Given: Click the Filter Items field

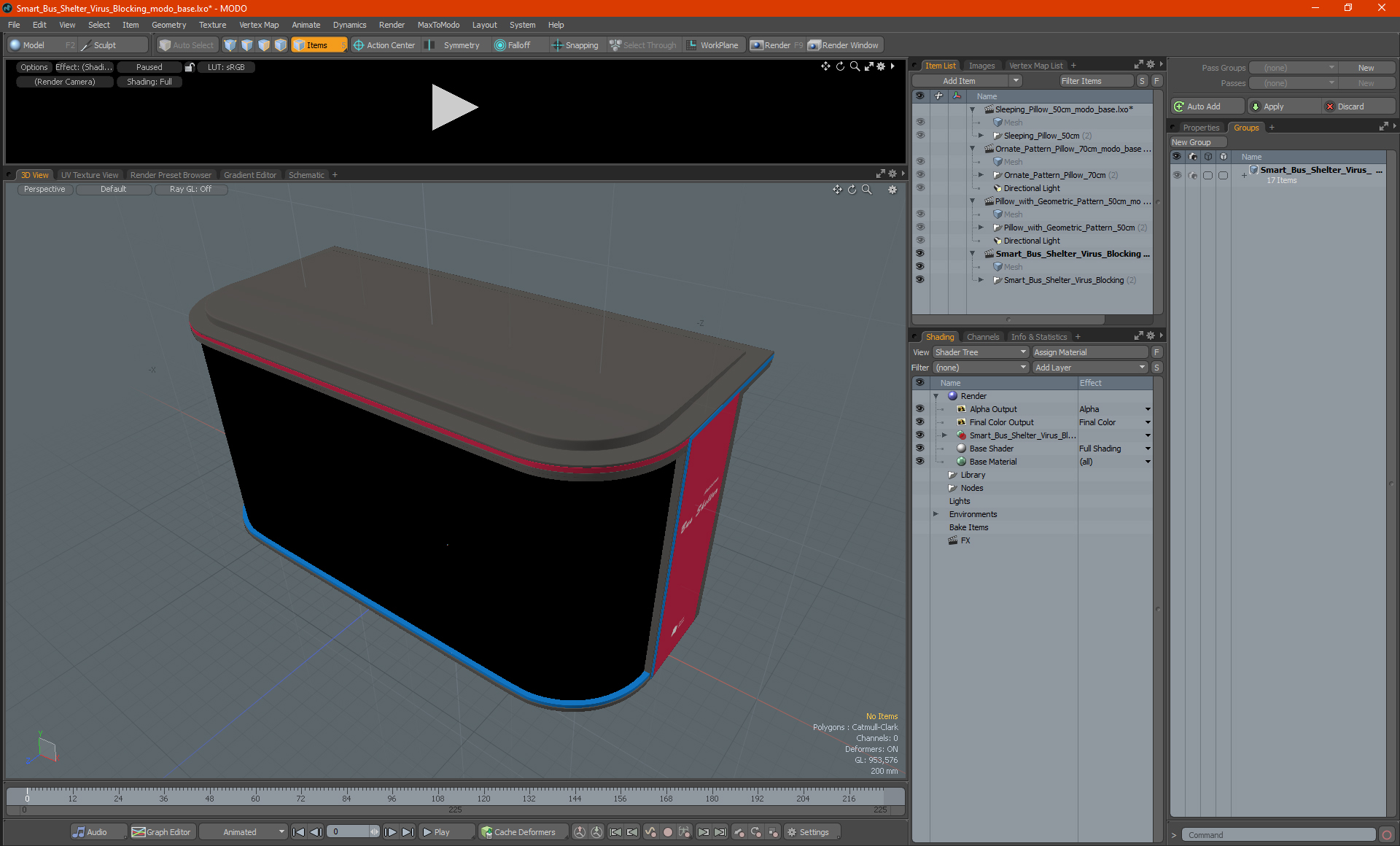Looking at the screenshot, I should pos(1097,81).
